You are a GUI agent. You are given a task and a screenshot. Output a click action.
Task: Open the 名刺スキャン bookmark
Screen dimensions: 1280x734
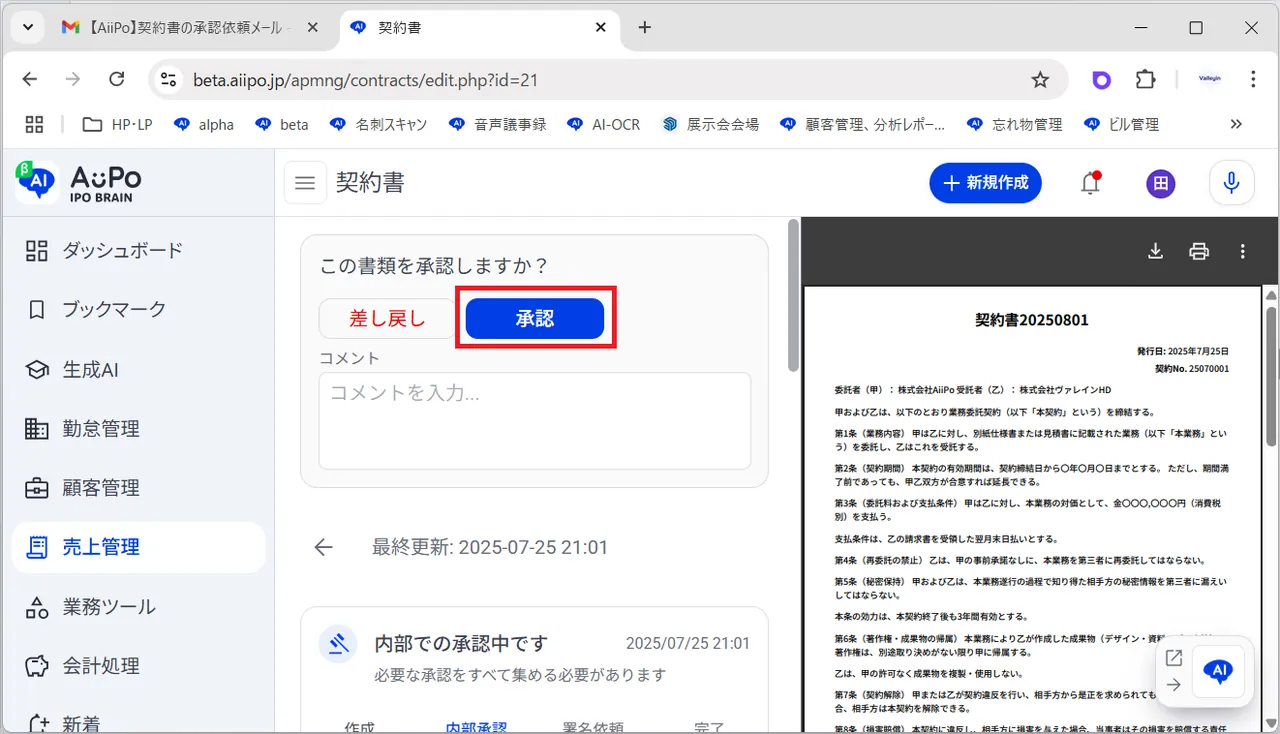pos(380,124)
